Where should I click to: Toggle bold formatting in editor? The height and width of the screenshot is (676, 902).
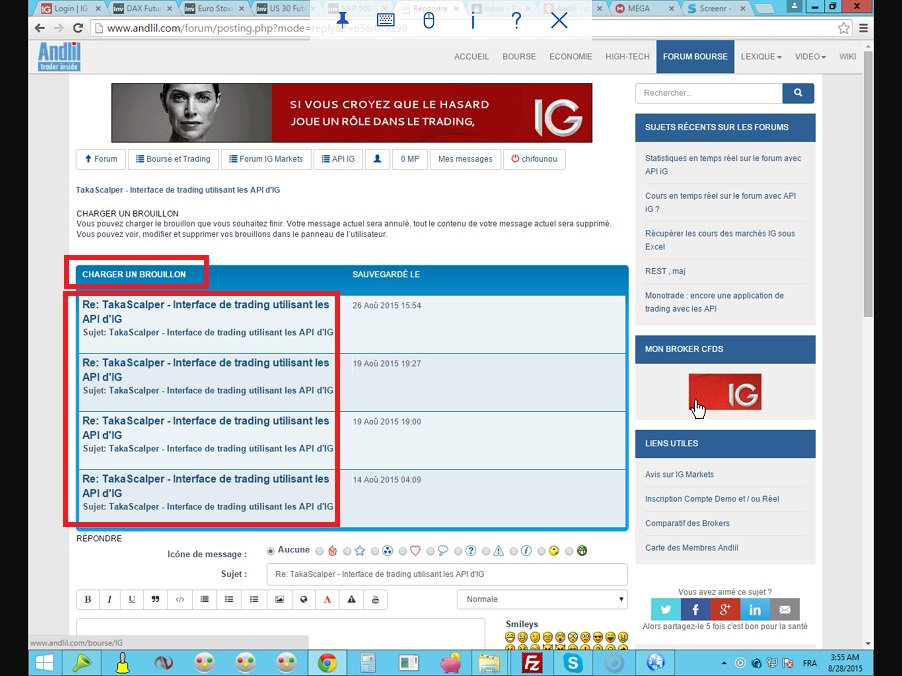pyautogui.click(x=88, y=599)
